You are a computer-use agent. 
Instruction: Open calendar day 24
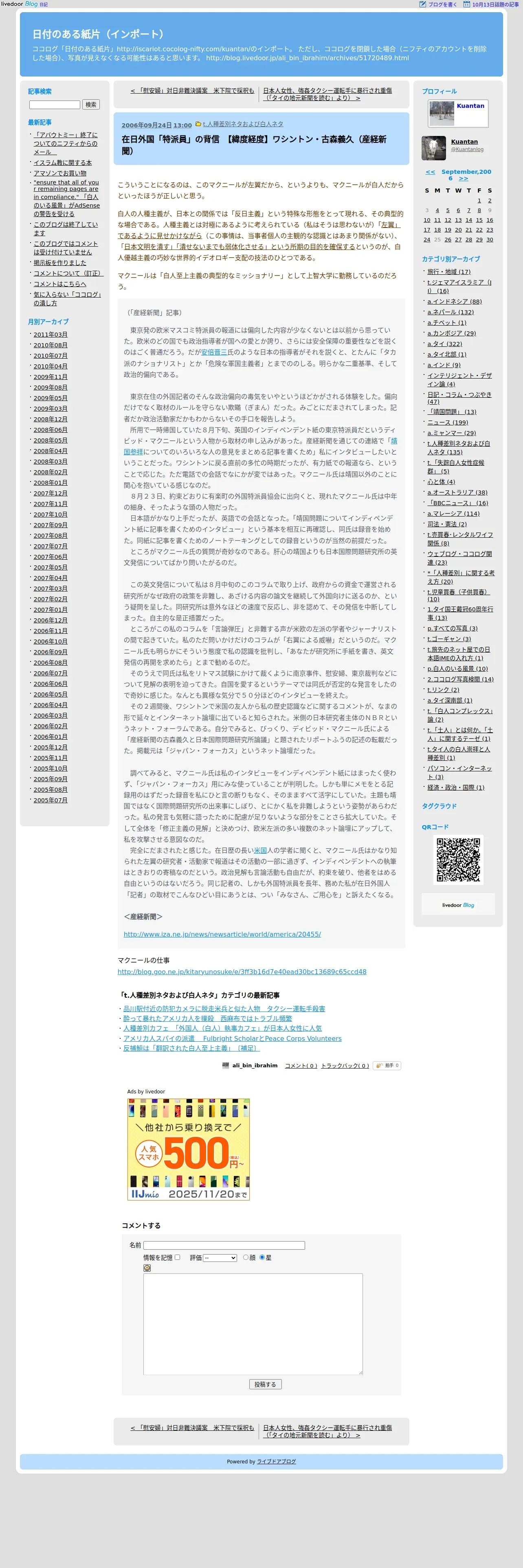click(x=427, y=239)
